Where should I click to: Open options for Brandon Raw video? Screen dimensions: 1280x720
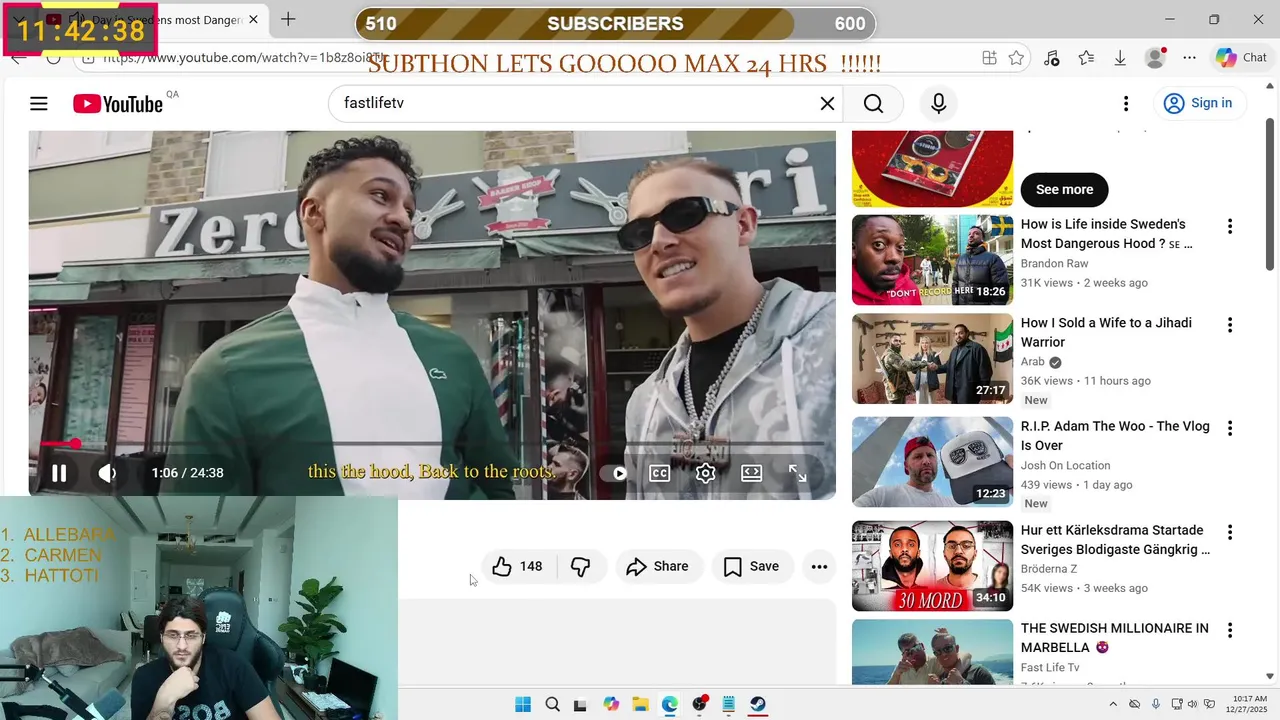point(1230,227)
